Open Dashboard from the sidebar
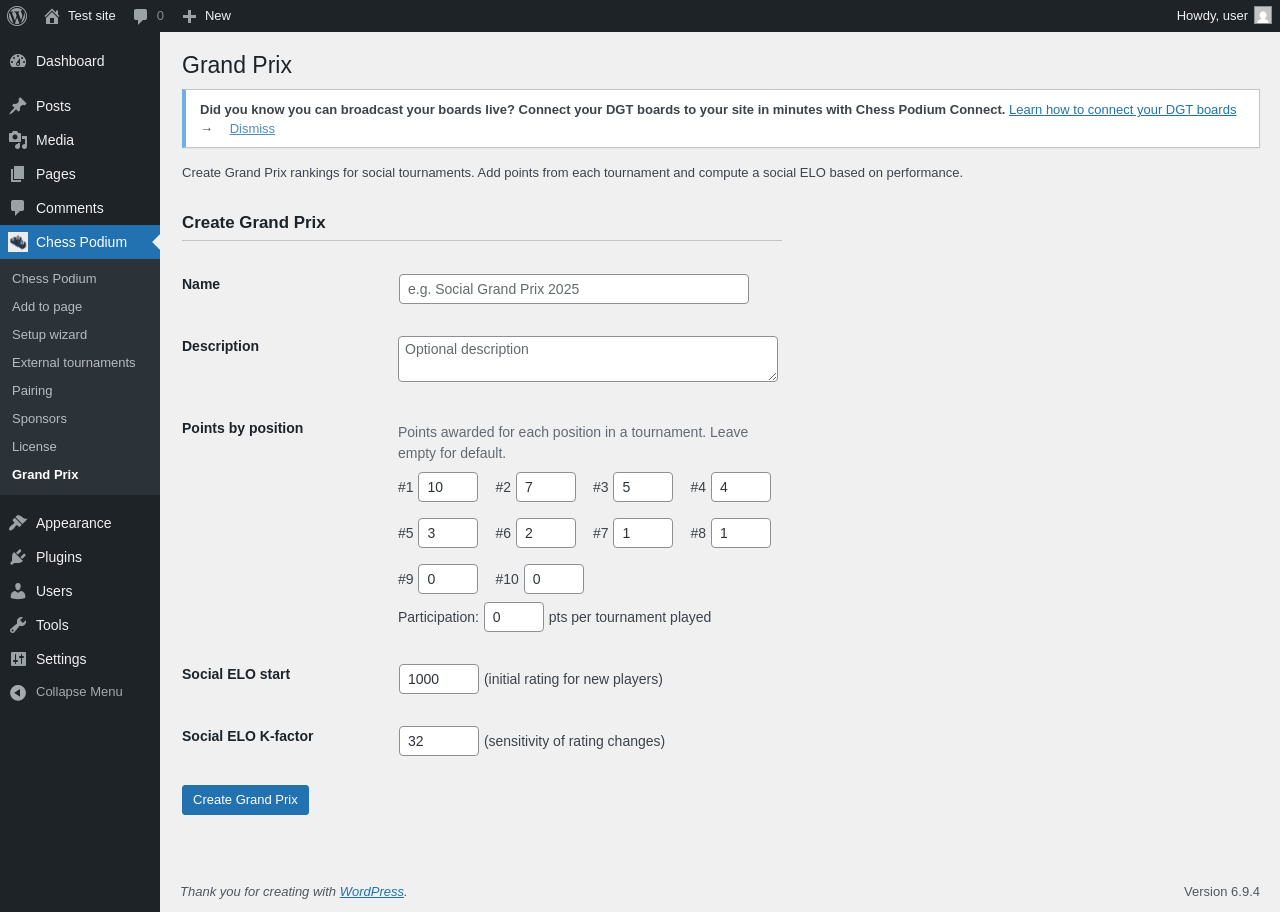 tap(70, 61)
